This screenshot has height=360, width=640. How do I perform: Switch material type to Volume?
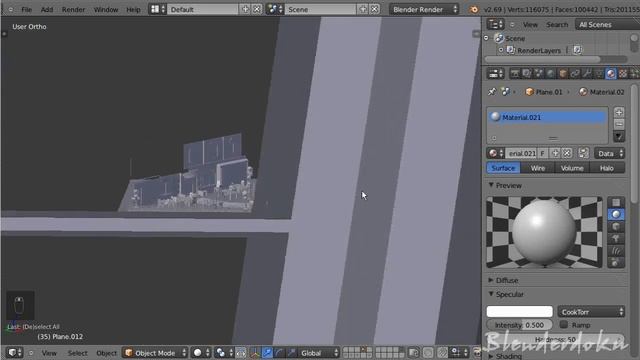click(572, 168)
